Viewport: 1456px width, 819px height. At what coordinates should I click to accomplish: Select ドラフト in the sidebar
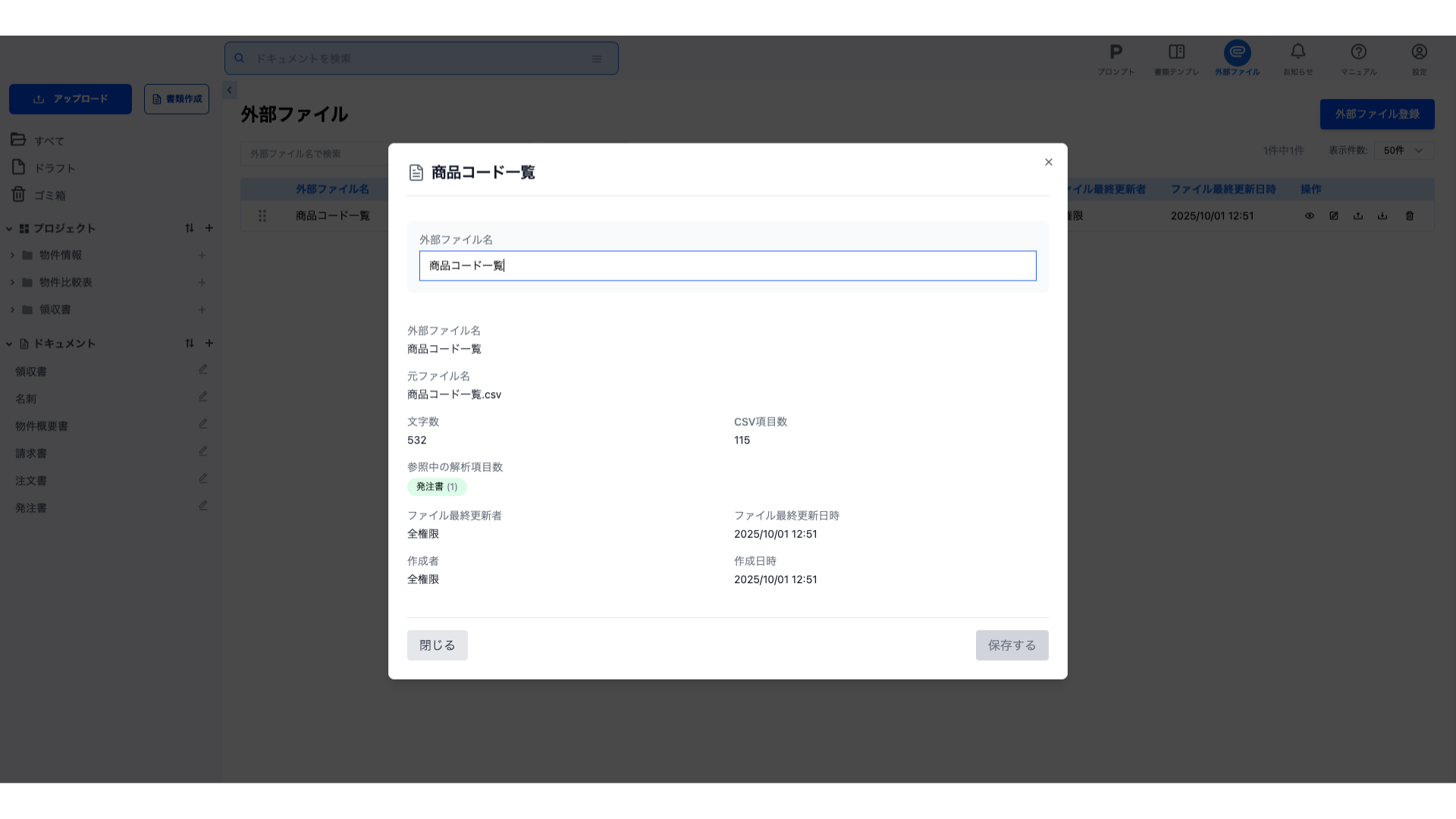pyautogui.click(x=55, y=168)
